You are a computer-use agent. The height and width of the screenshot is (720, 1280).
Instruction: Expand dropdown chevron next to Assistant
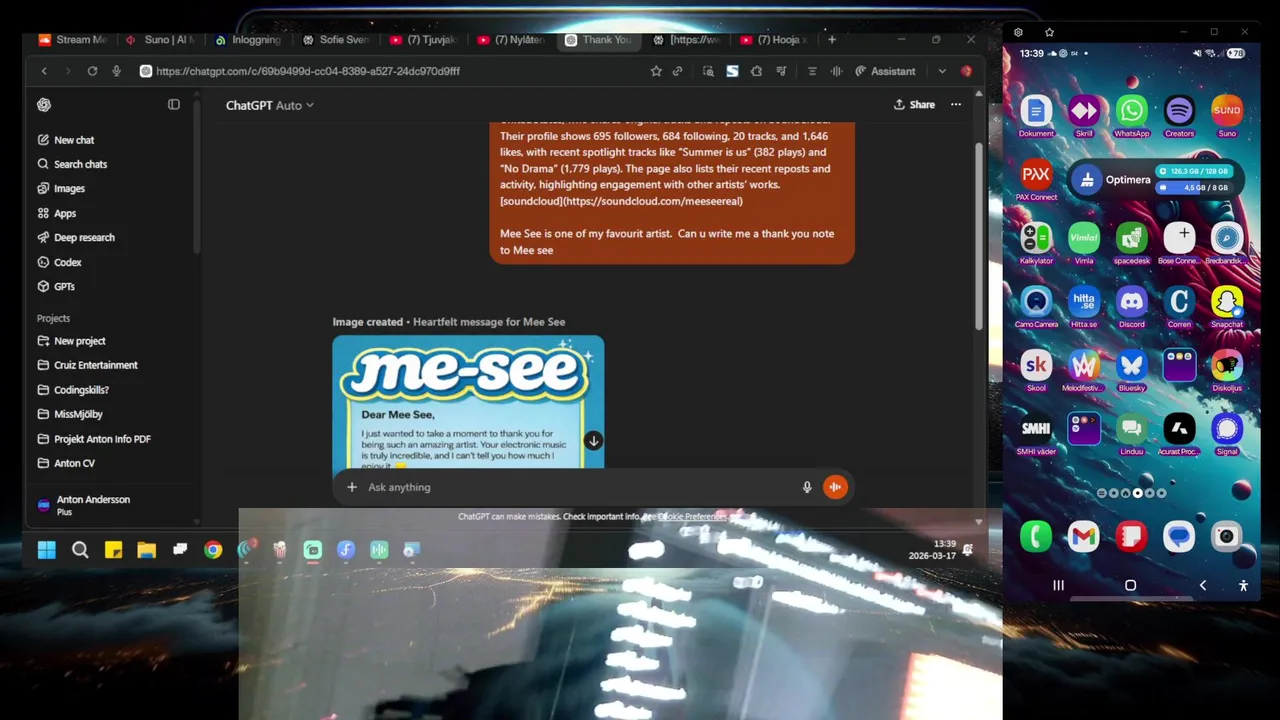point(942,71)
